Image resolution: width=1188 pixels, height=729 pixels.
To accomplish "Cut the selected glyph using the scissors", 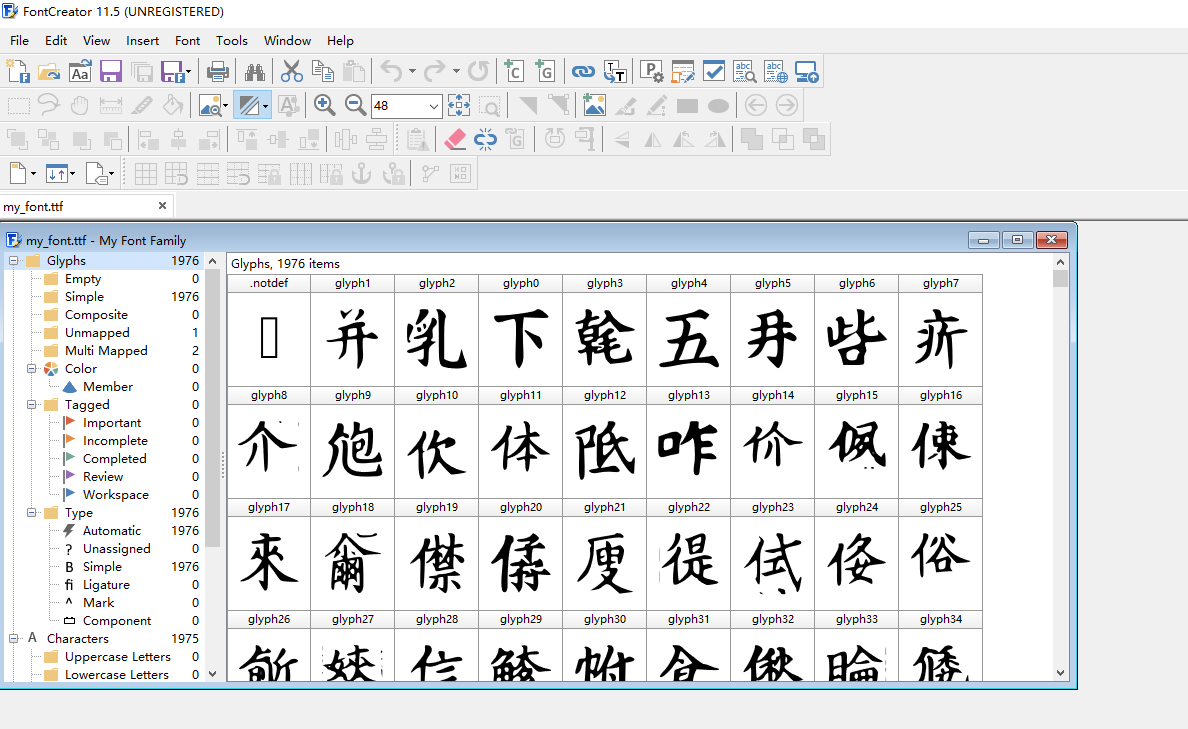I will coord(291,71).
